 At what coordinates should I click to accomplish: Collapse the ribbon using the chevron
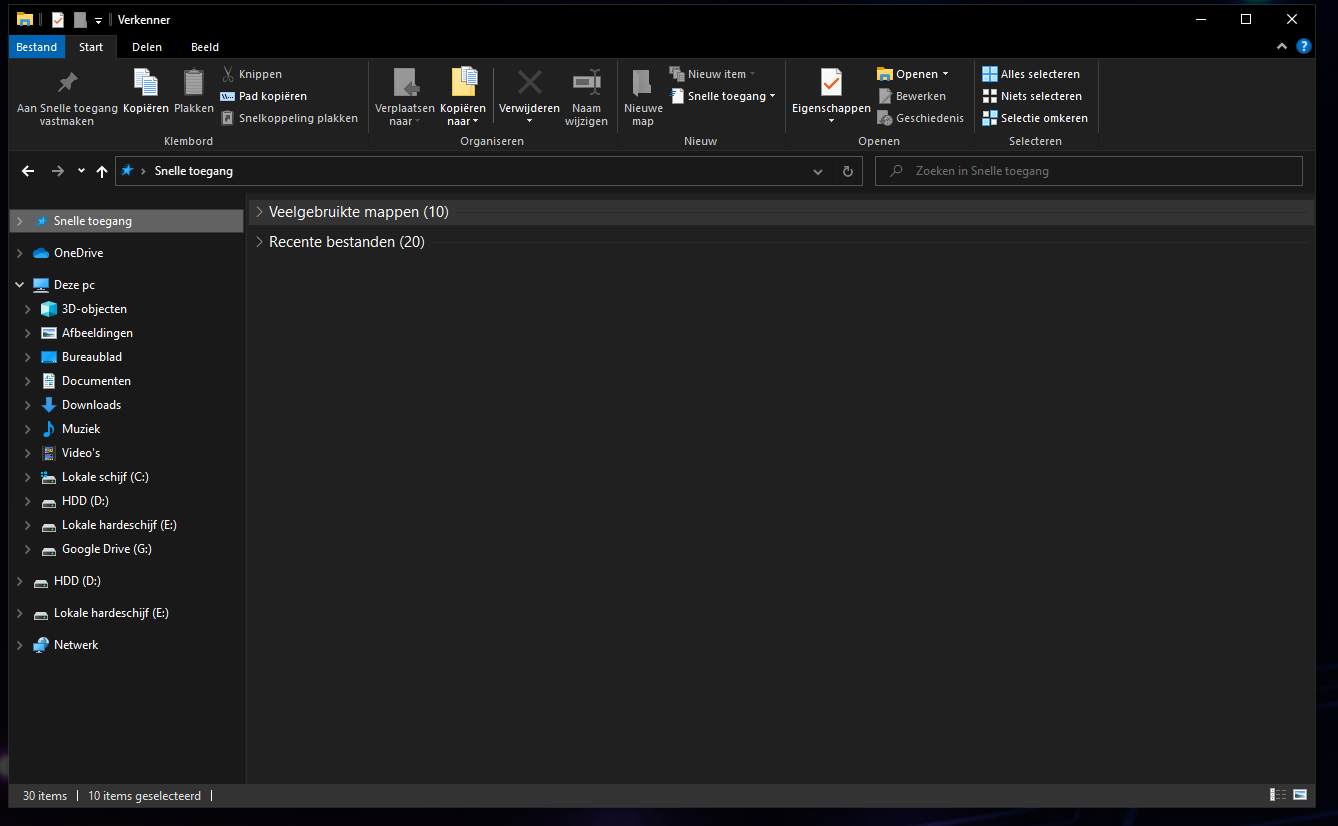tap(1282, 47)
